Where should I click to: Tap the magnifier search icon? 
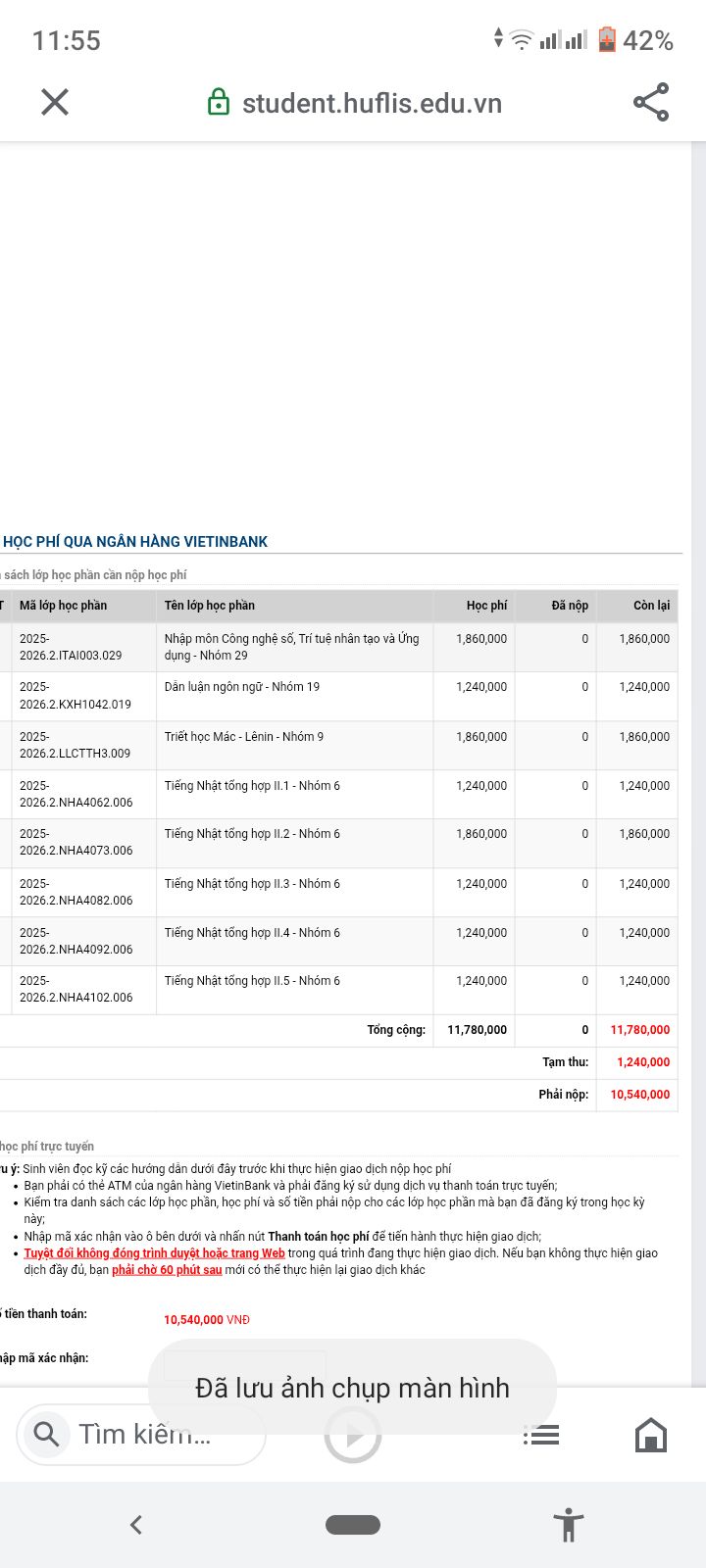tap(46, 1435)
